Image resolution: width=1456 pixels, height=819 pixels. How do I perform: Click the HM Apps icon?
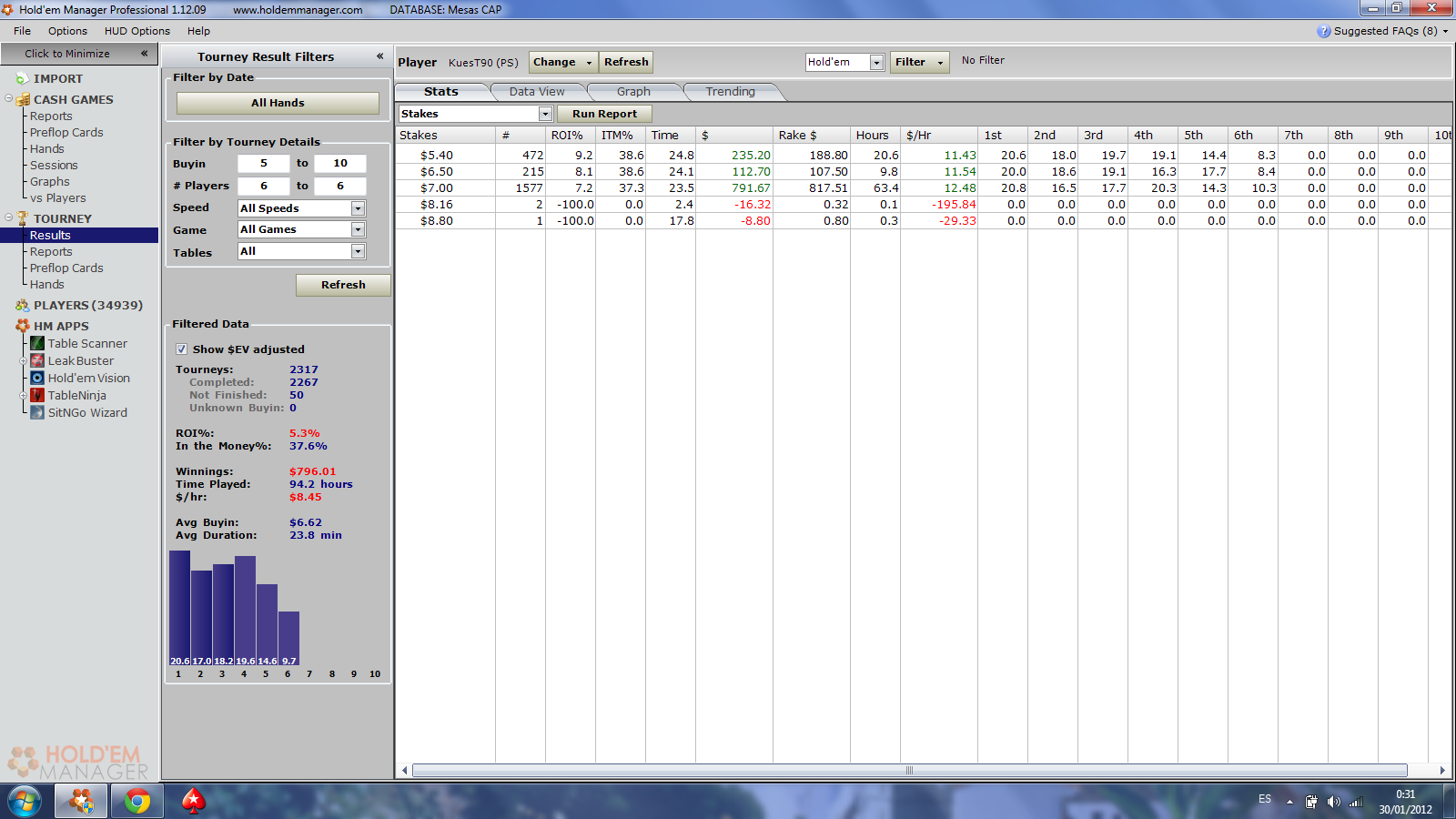click(x=23, y=326)
